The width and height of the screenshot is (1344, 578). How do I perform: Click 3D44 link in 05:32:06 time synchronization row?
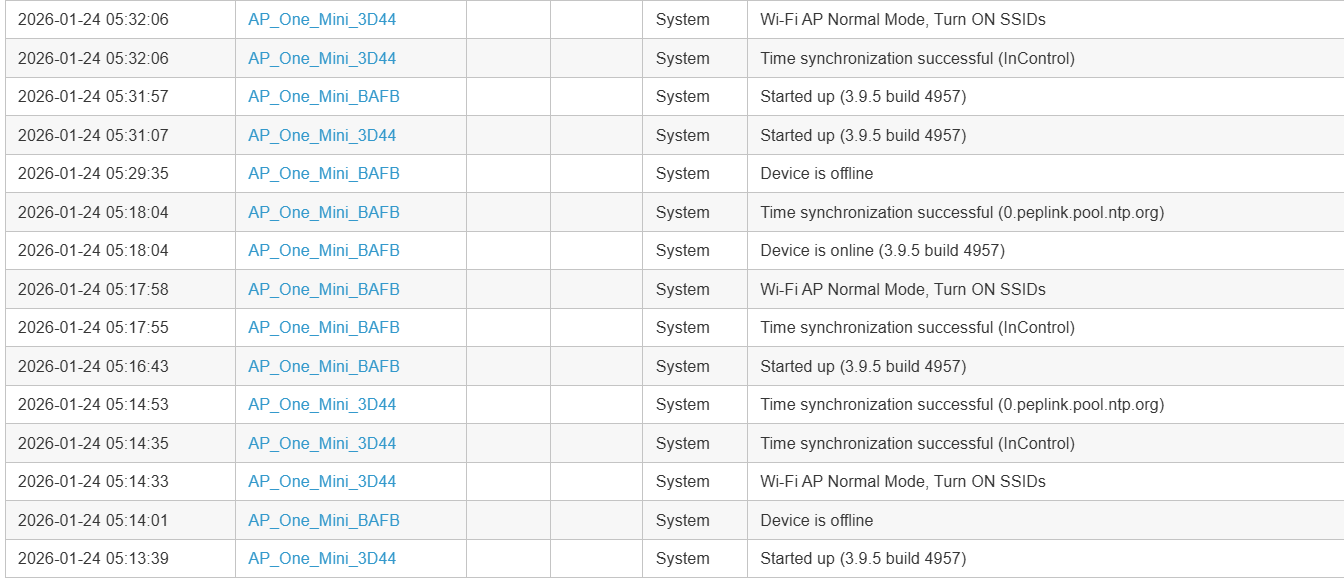[x=322, y=59]
